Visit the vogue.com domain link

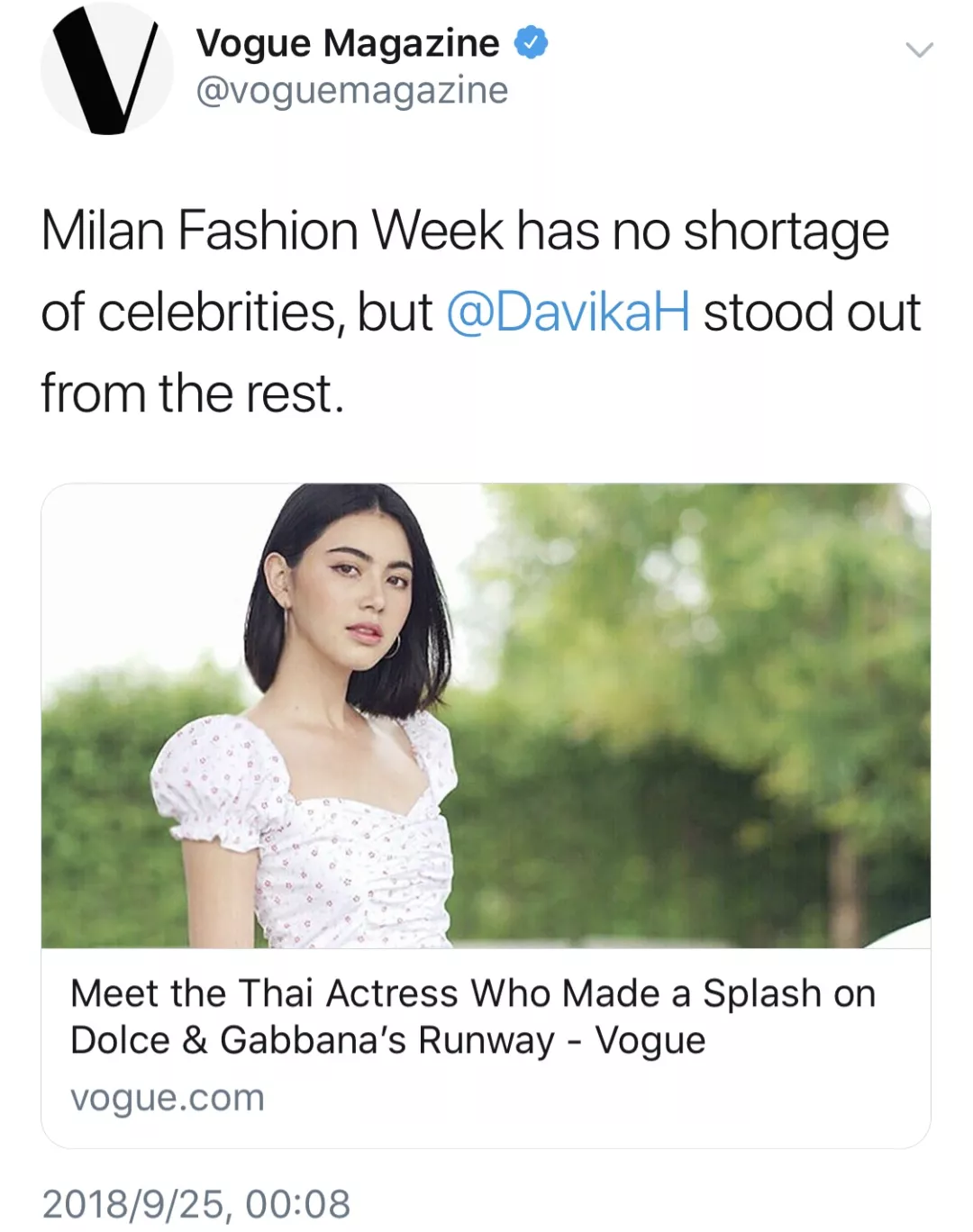coord(168,1098)
